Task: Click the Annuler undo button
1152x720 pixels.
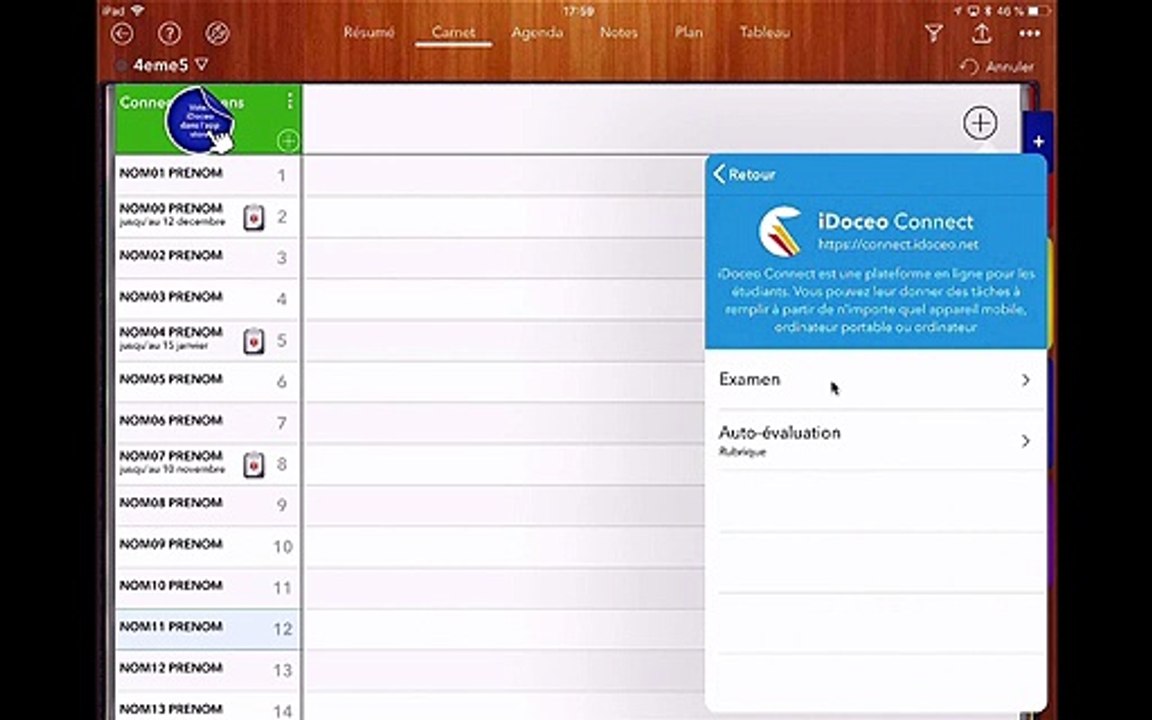Action: 997,67
